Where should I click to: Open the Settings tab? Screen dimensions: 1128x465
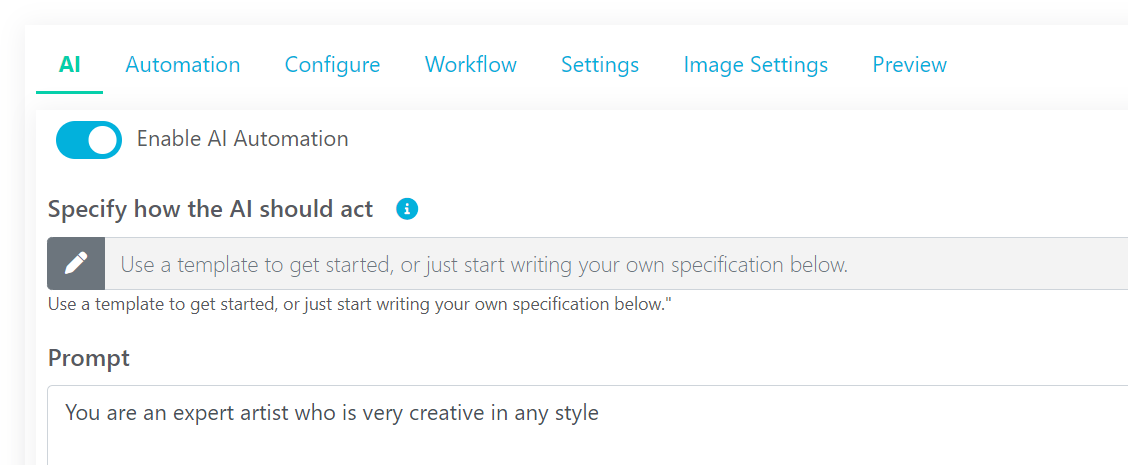(599, 65)
